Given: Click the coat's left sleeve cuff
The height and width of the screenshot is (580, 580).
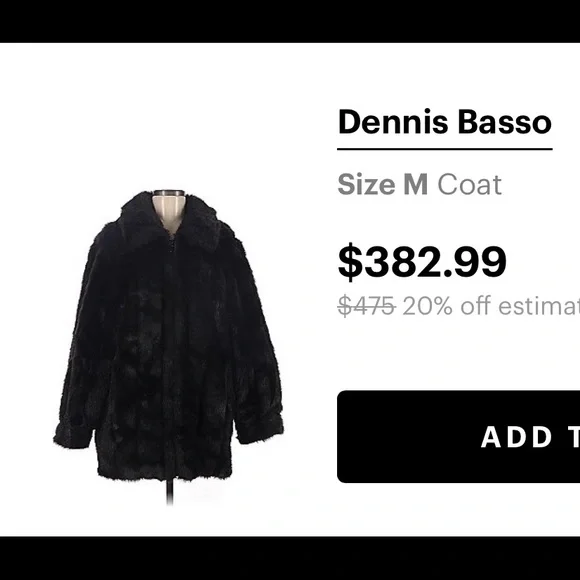Looking at the screenshot, I should [72, 436].
